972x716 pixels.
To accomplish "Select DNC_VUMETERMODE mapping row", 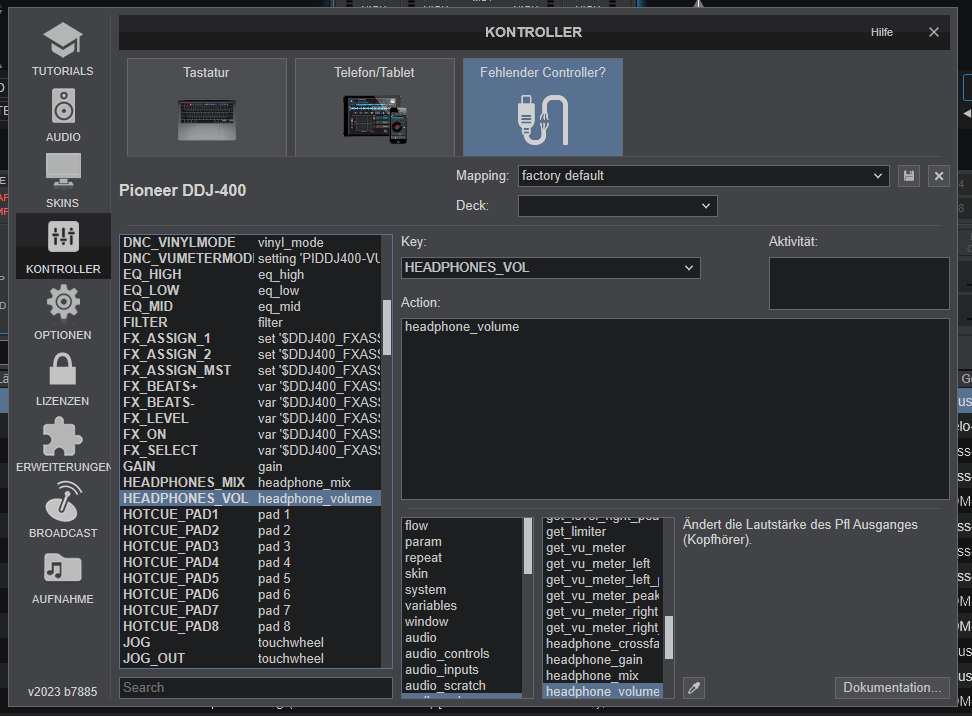I will 250,259.
